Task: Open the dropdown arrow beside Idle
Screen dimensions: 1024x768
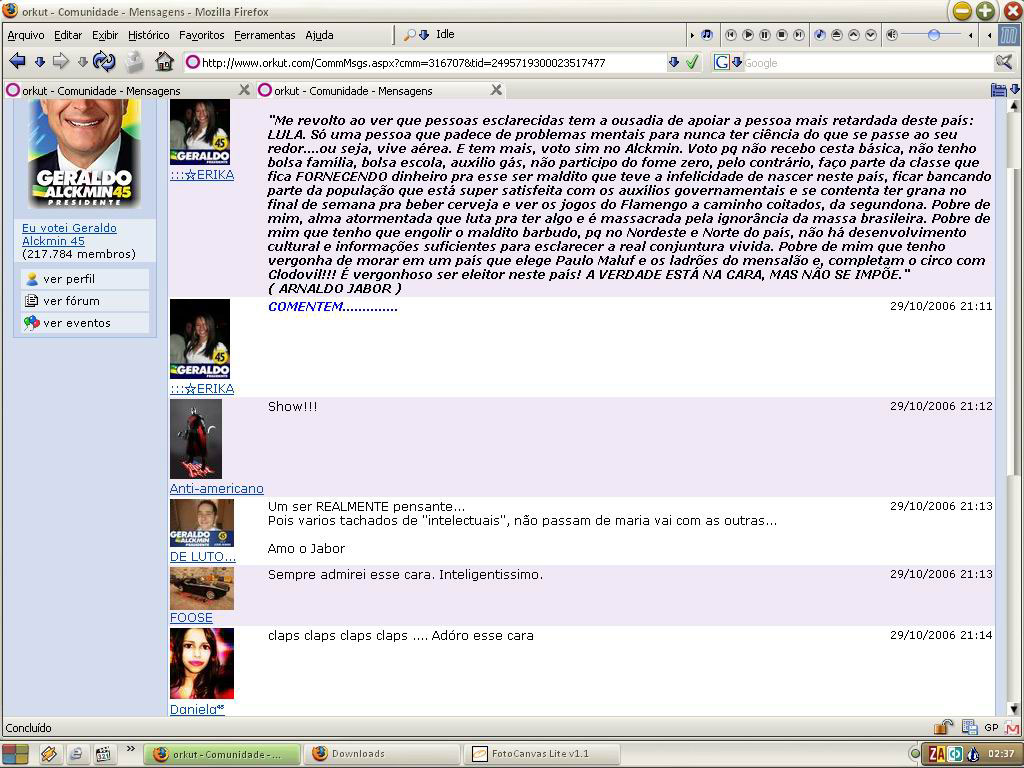Action: pos(424,35)
